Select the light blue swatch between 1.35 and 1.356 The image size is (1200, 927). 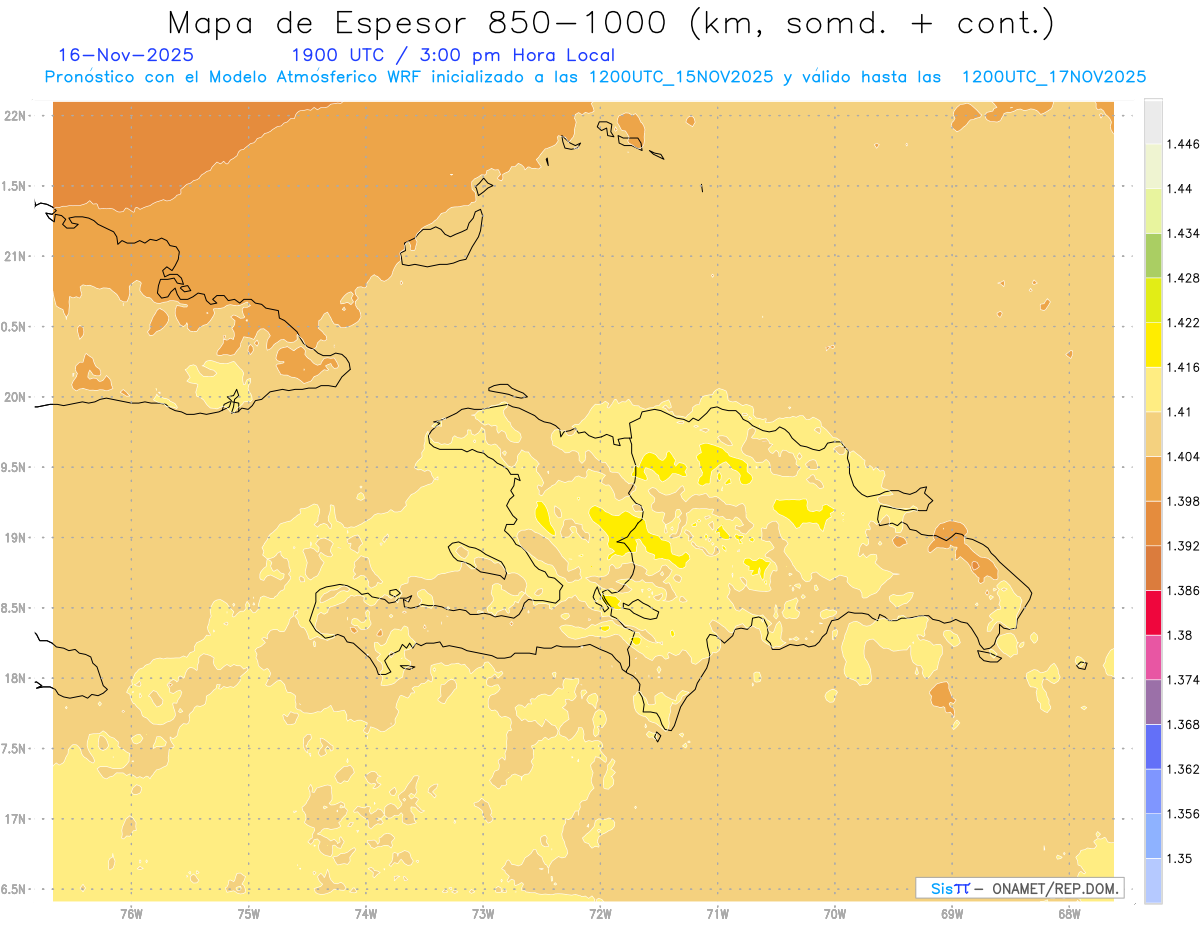[1153, 836]
